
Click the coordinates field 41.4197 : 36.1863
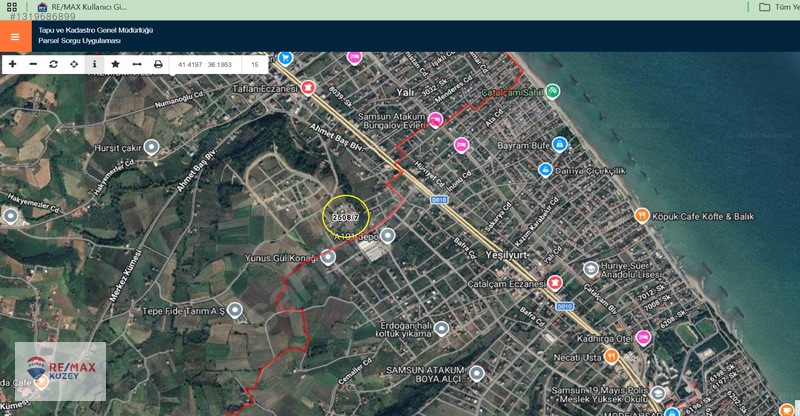(205, 65)
